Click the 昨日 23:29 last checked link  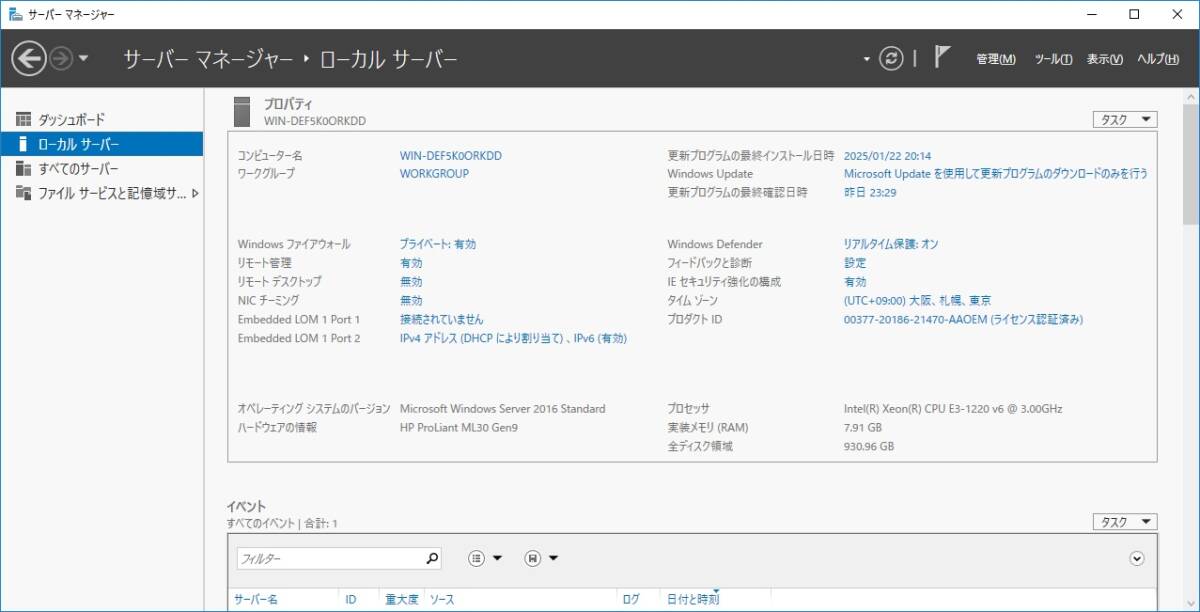click(869, 192)
